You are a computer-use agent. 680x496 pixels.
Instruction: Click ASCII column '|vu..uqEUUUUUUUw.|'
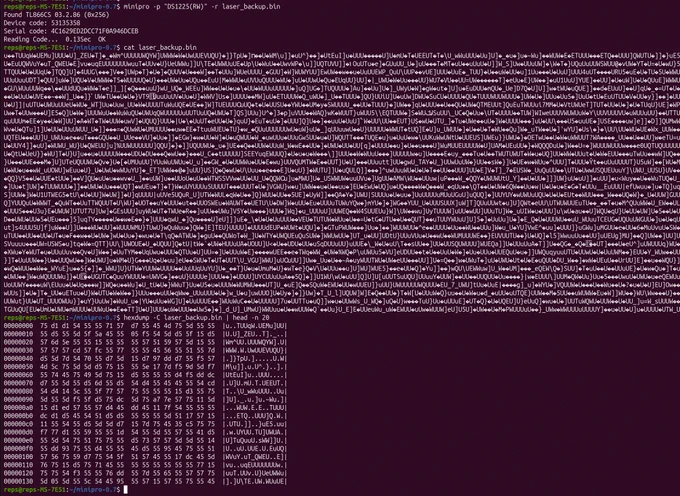(x=255, y=465)
